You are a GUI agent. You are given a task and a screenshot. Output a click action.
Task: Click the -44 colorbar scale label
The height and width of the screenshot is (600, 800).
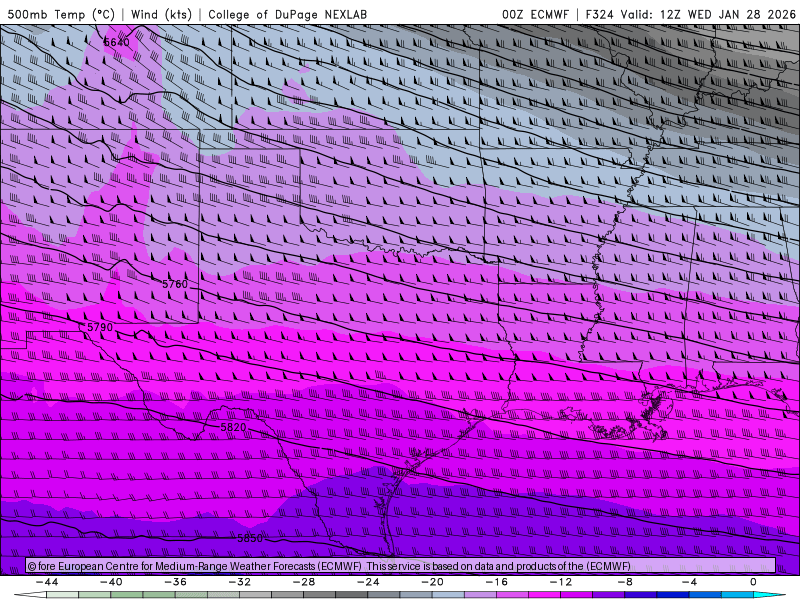click(x=47, y=582)
